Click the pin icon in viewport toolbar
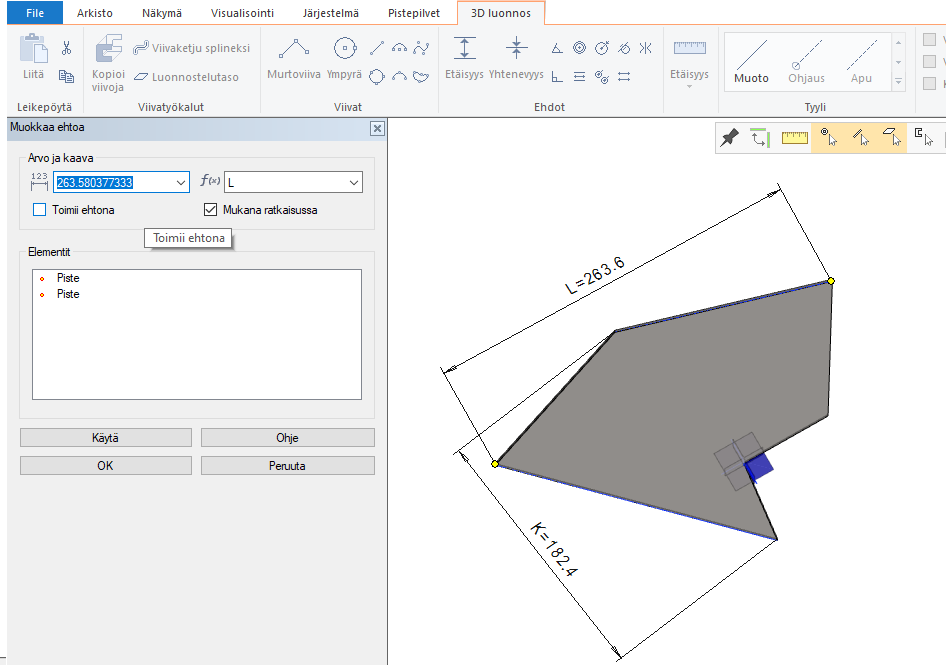Viewport: 946px width, 665px height. [730, 138]
